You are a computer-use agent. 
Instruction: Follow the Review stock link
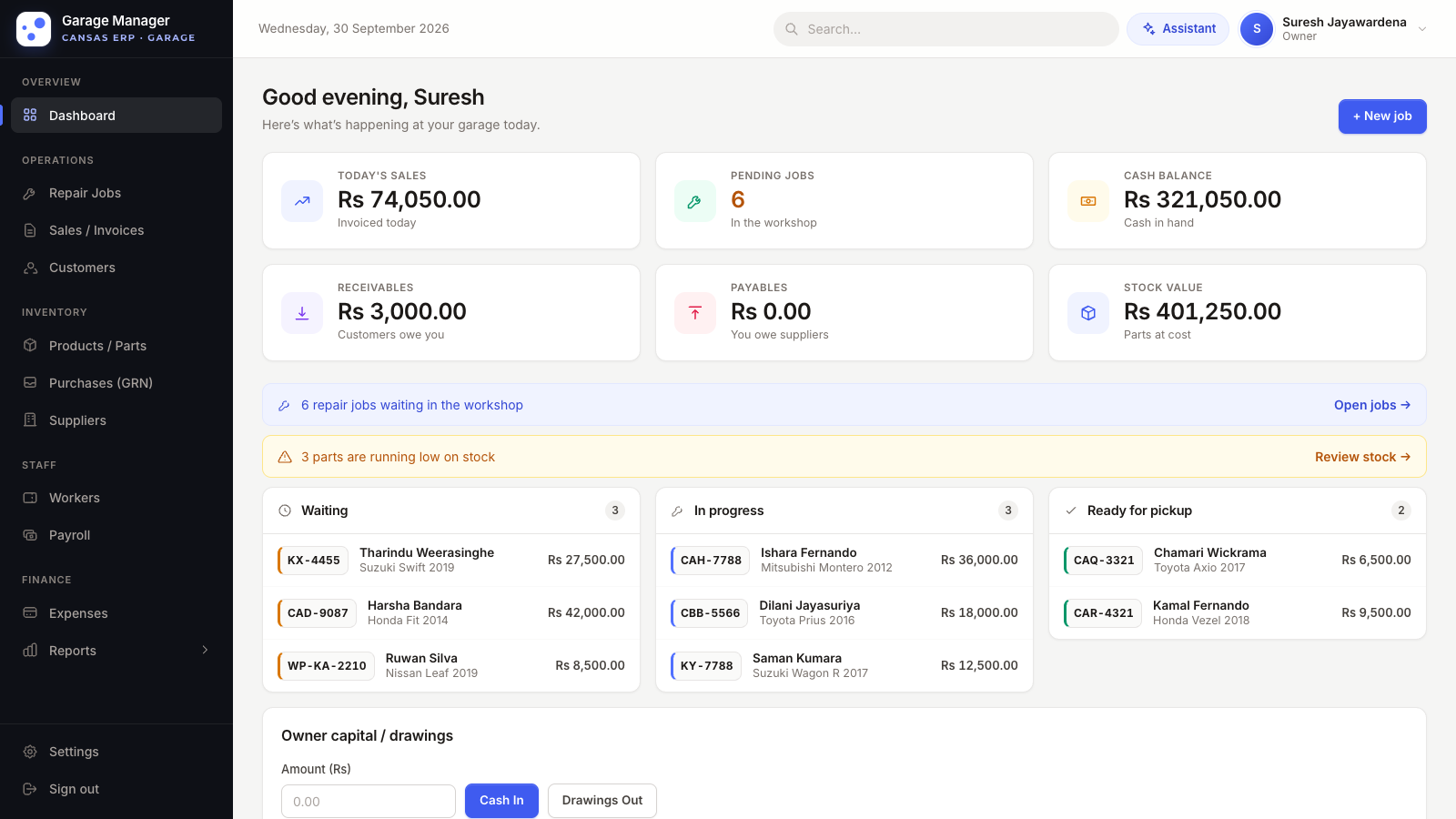(1363, 457)
